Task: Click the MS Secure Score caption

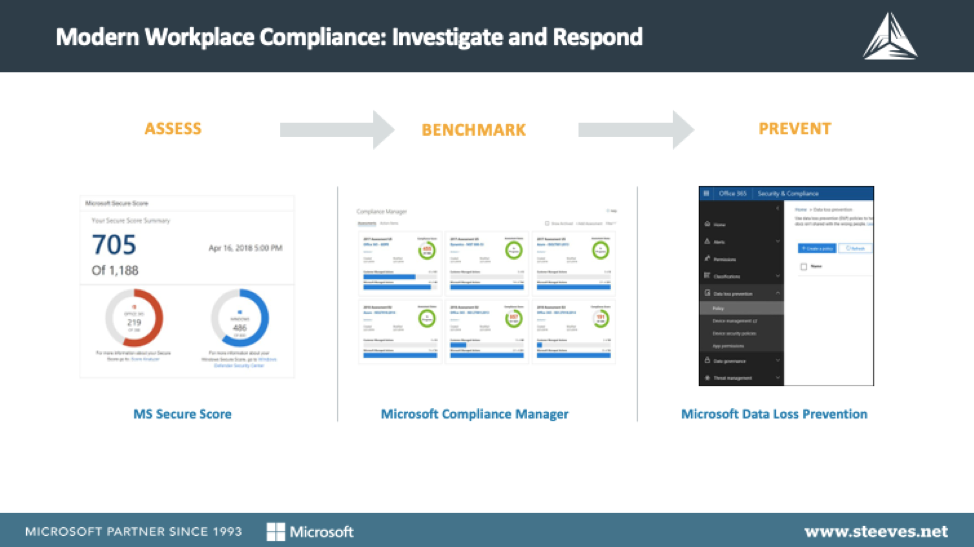Action: point(183,414)
